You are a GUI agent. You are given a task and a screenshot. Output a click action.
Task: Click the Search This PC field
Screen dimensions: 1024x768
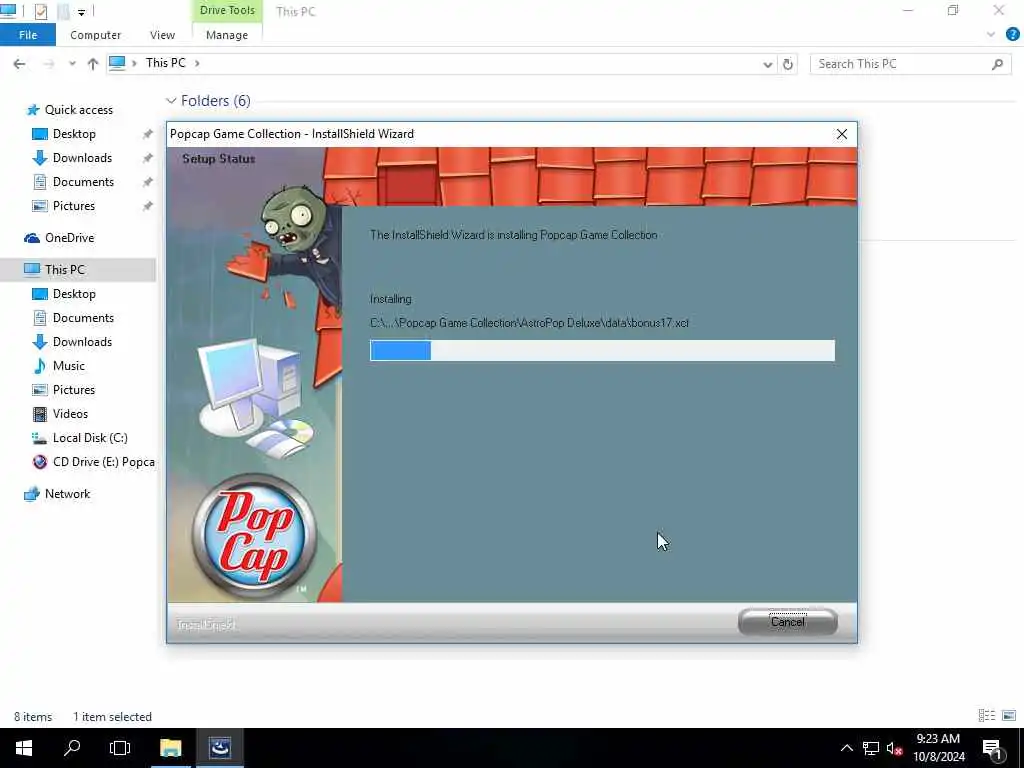coord(910,64)
